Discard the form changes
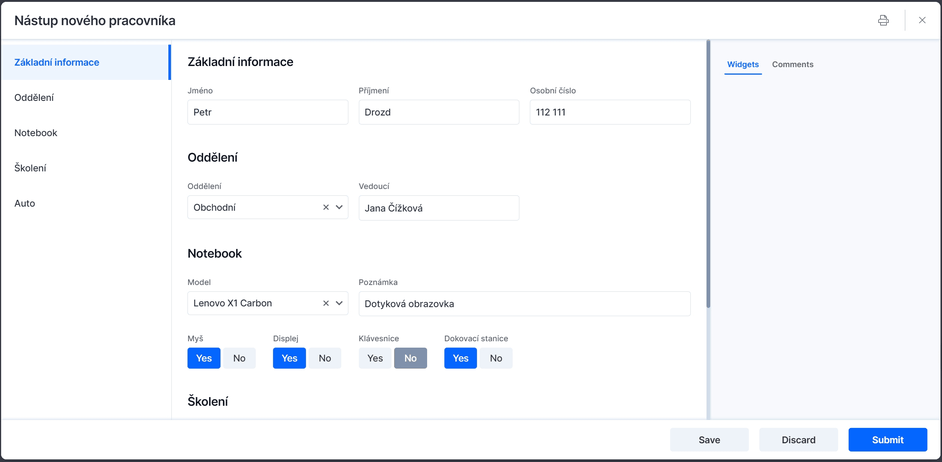 (798, 440)
